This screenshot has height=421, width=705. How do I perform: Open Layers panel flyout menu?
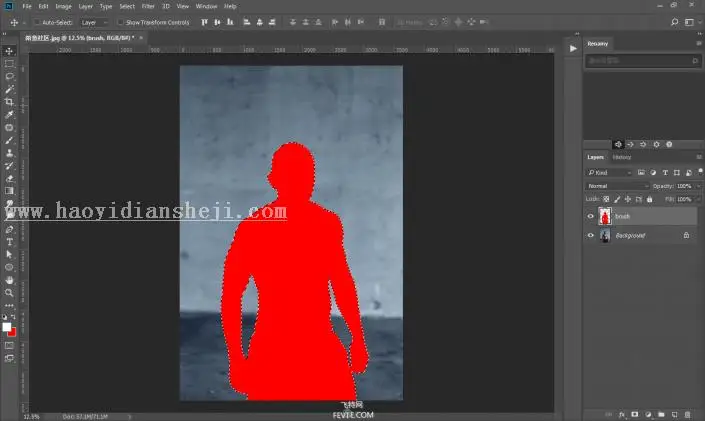[699, 157]
